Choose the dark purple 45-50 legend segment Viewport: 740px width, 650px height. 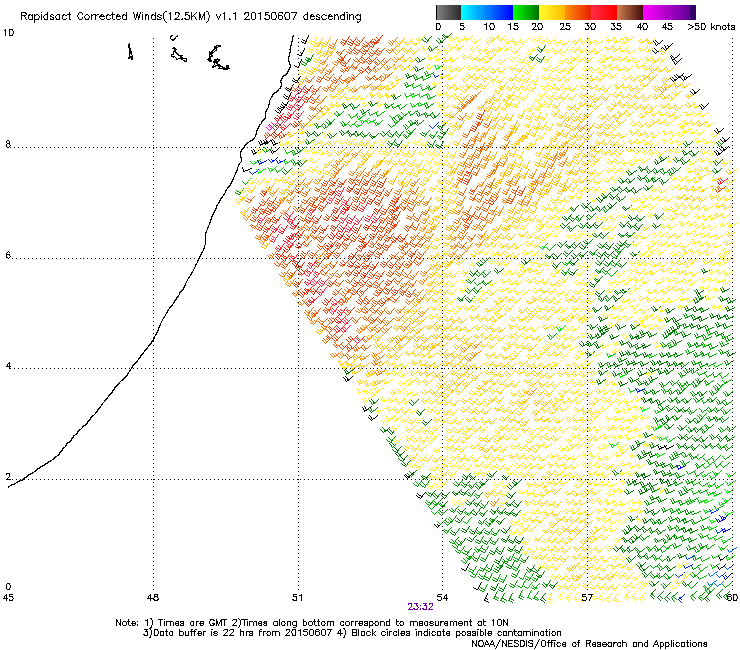tap(682, 12)
